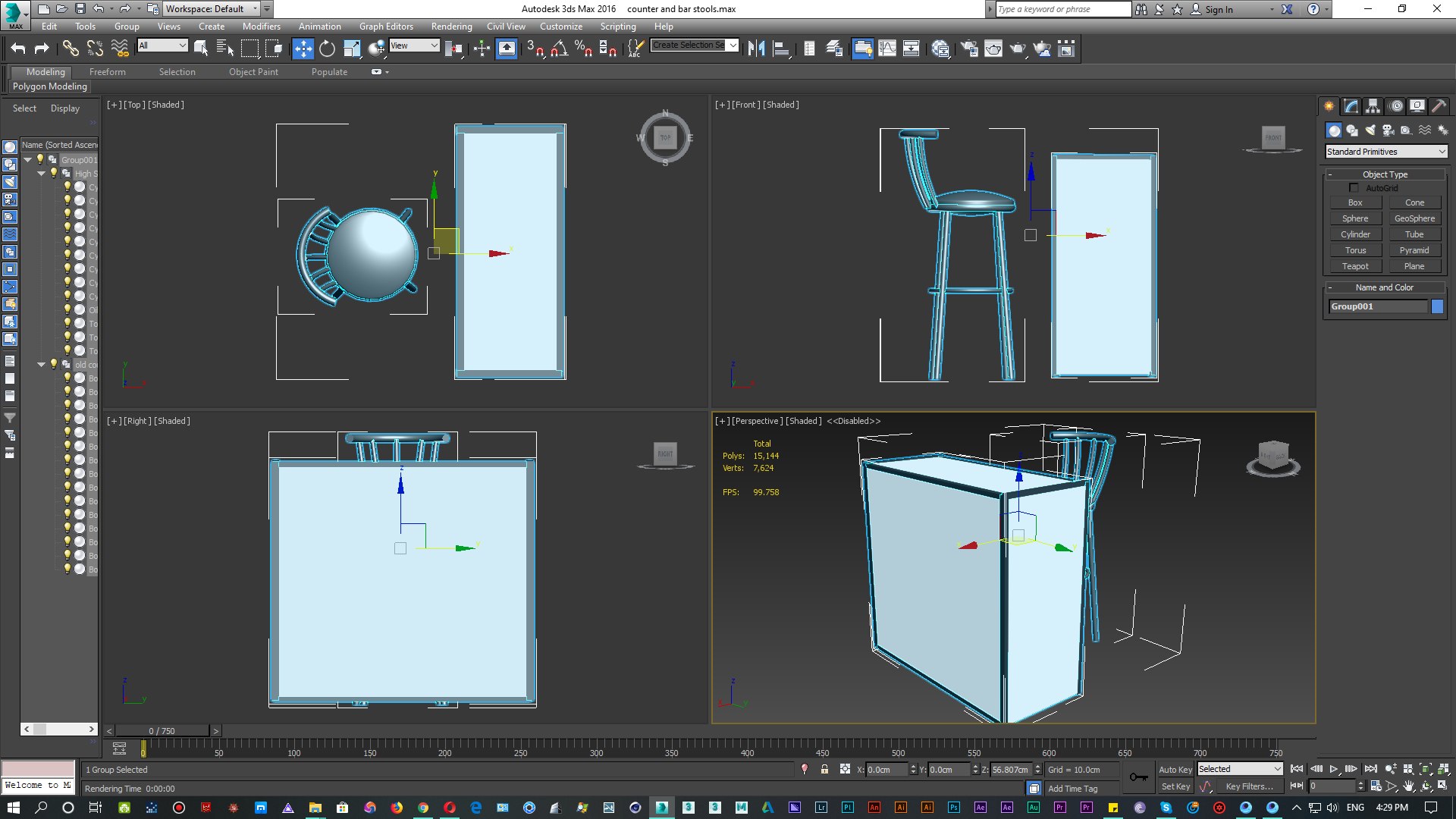Hide Group001 using its lightbulb icon

click(x=40, y=159)
